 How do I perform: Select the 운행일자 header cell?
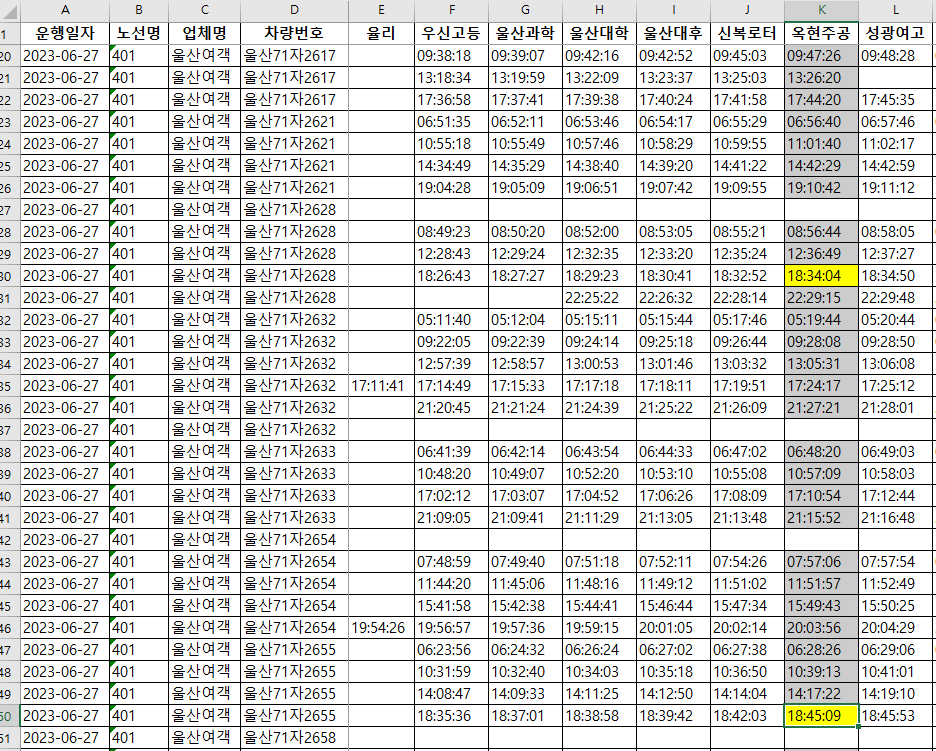tap(64, 32)
